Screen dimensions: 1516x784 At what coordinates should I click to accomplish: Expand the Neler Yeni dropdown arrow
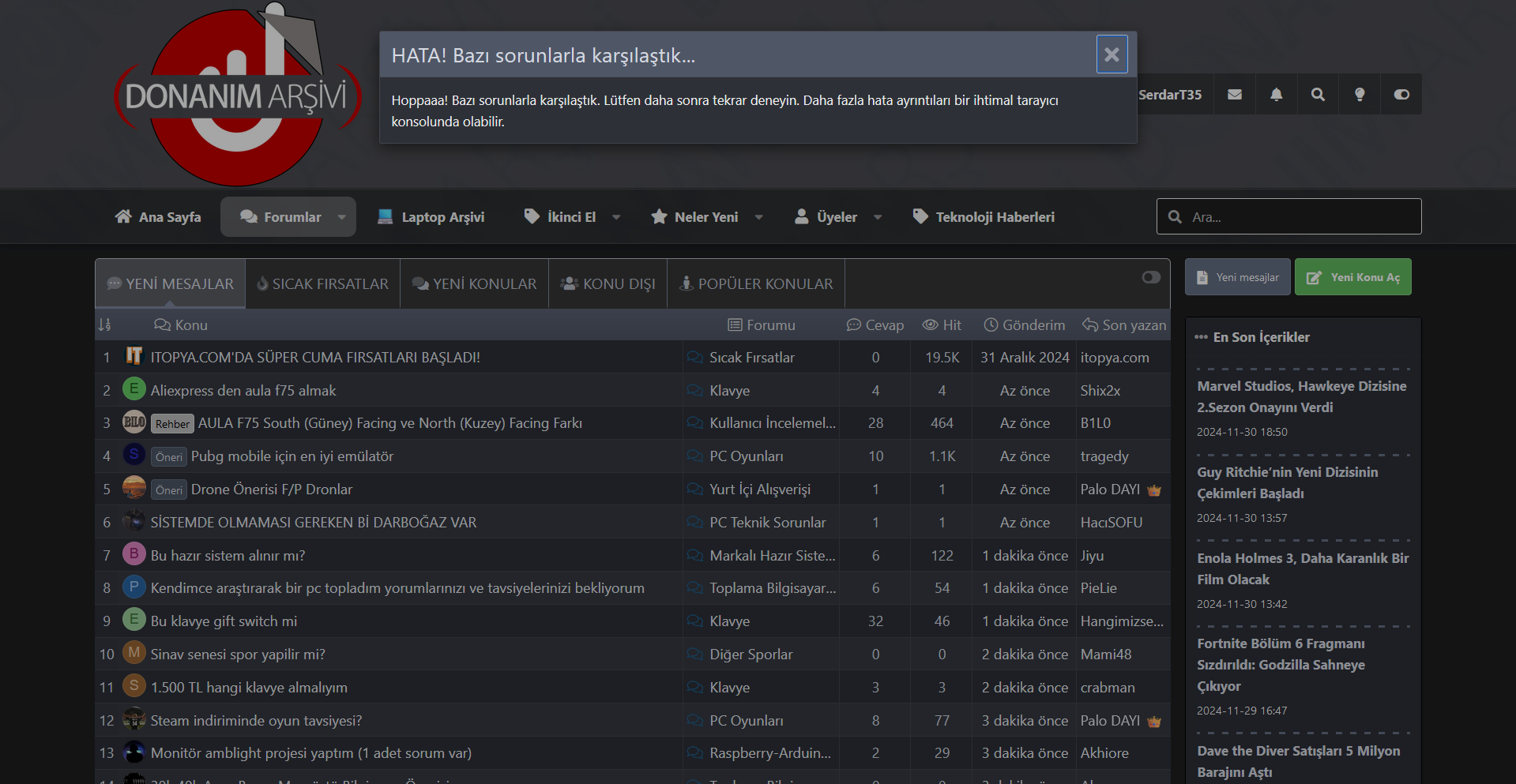click(x=758, y=217)
